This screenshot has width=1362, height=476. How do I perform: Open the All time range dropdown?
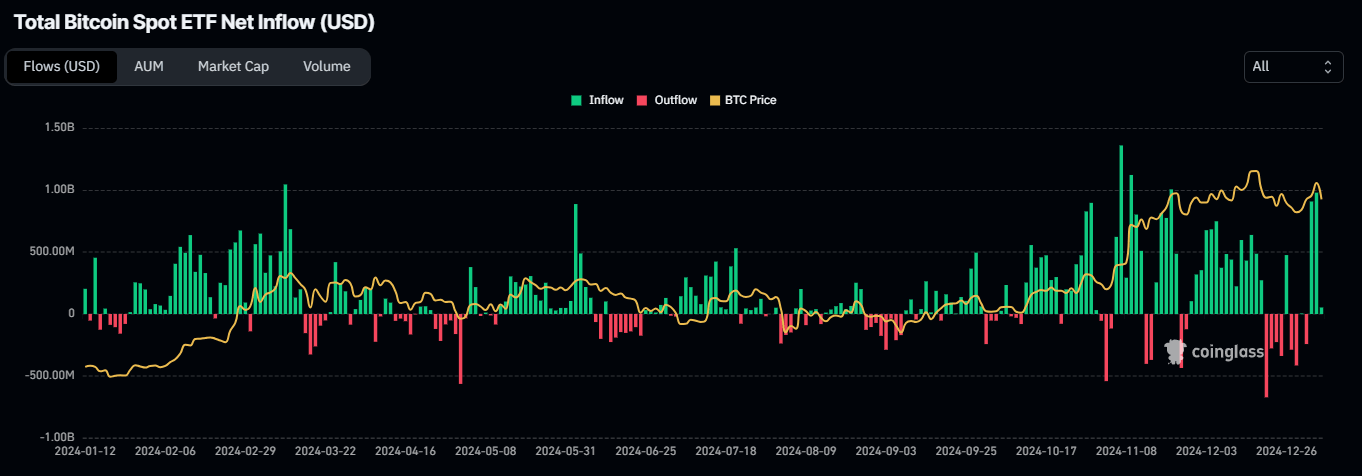coord(1293,67)
